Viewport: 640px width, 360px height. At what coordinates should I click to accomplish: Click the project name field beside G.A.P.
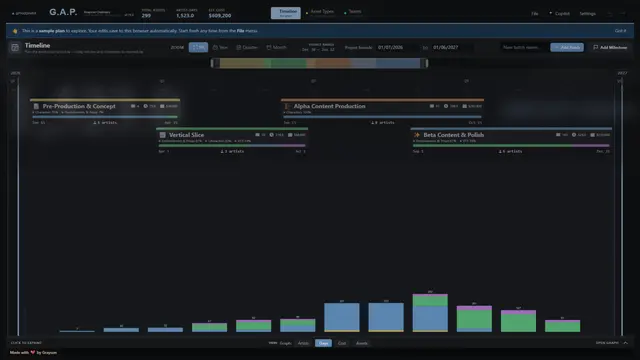(x=102, y=13)
